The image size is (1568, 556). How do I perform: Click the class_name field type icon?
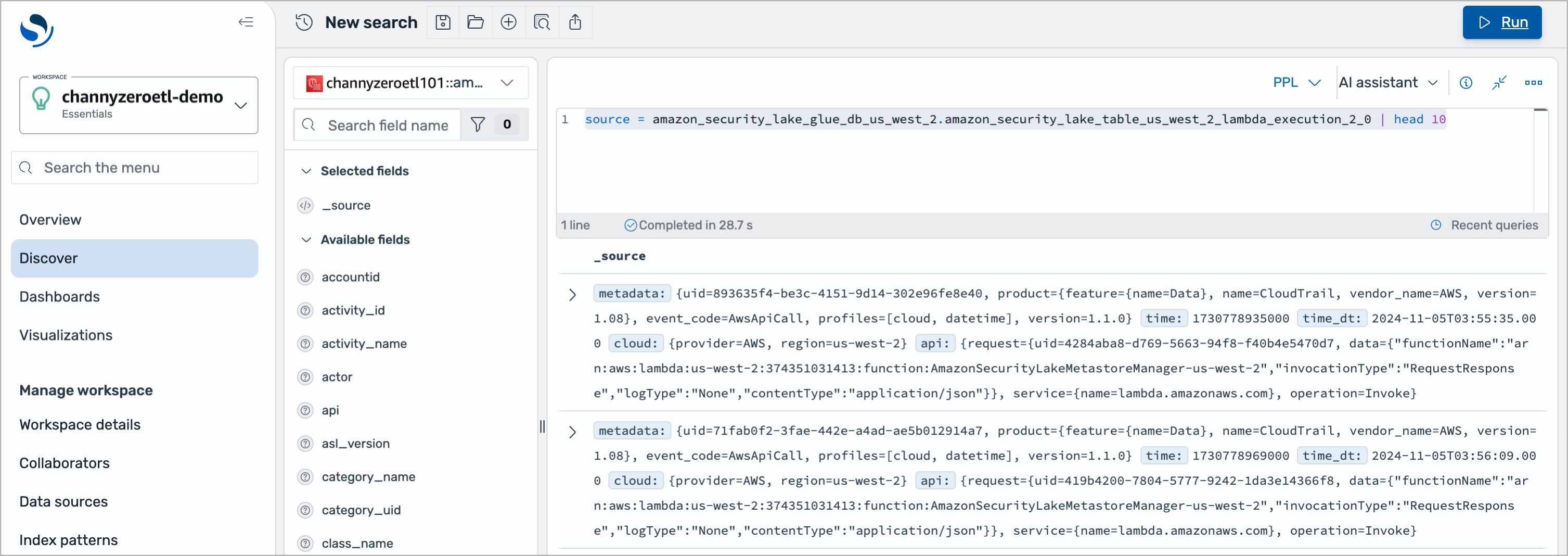[x=305, y=544]
